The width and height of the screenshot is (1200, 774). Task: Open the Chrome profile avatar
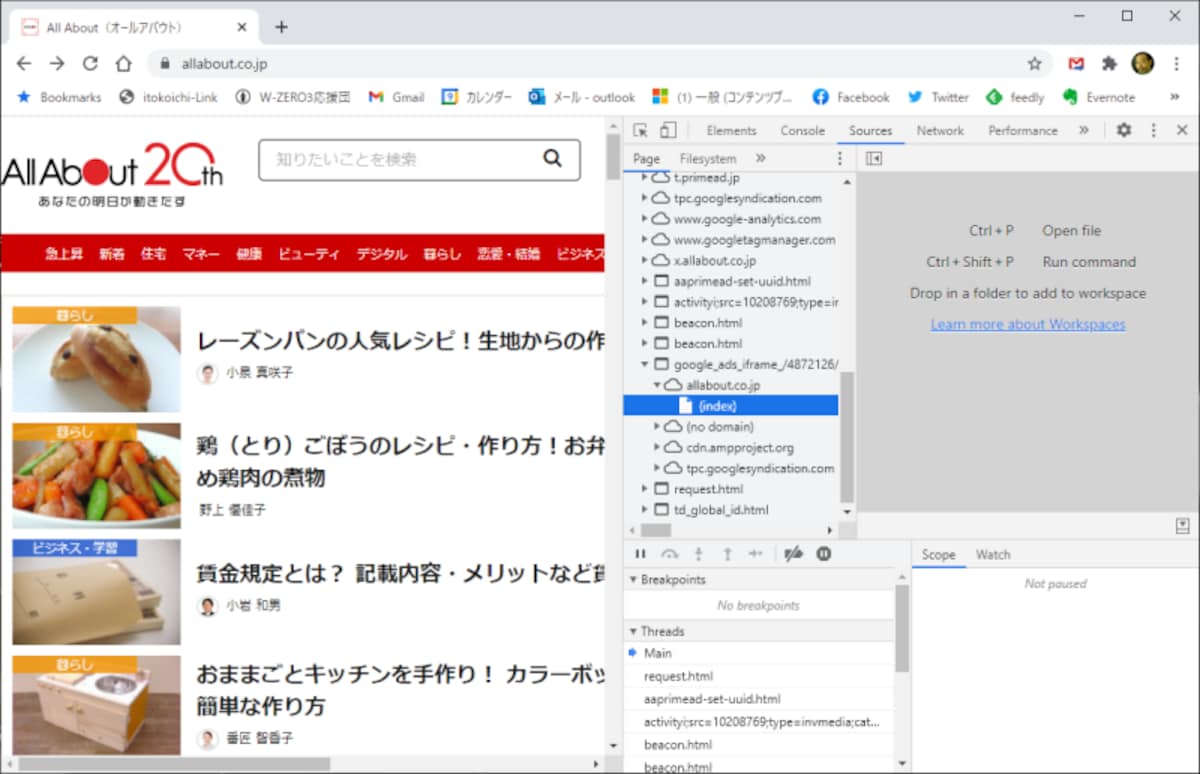(x=1143, y=63)
